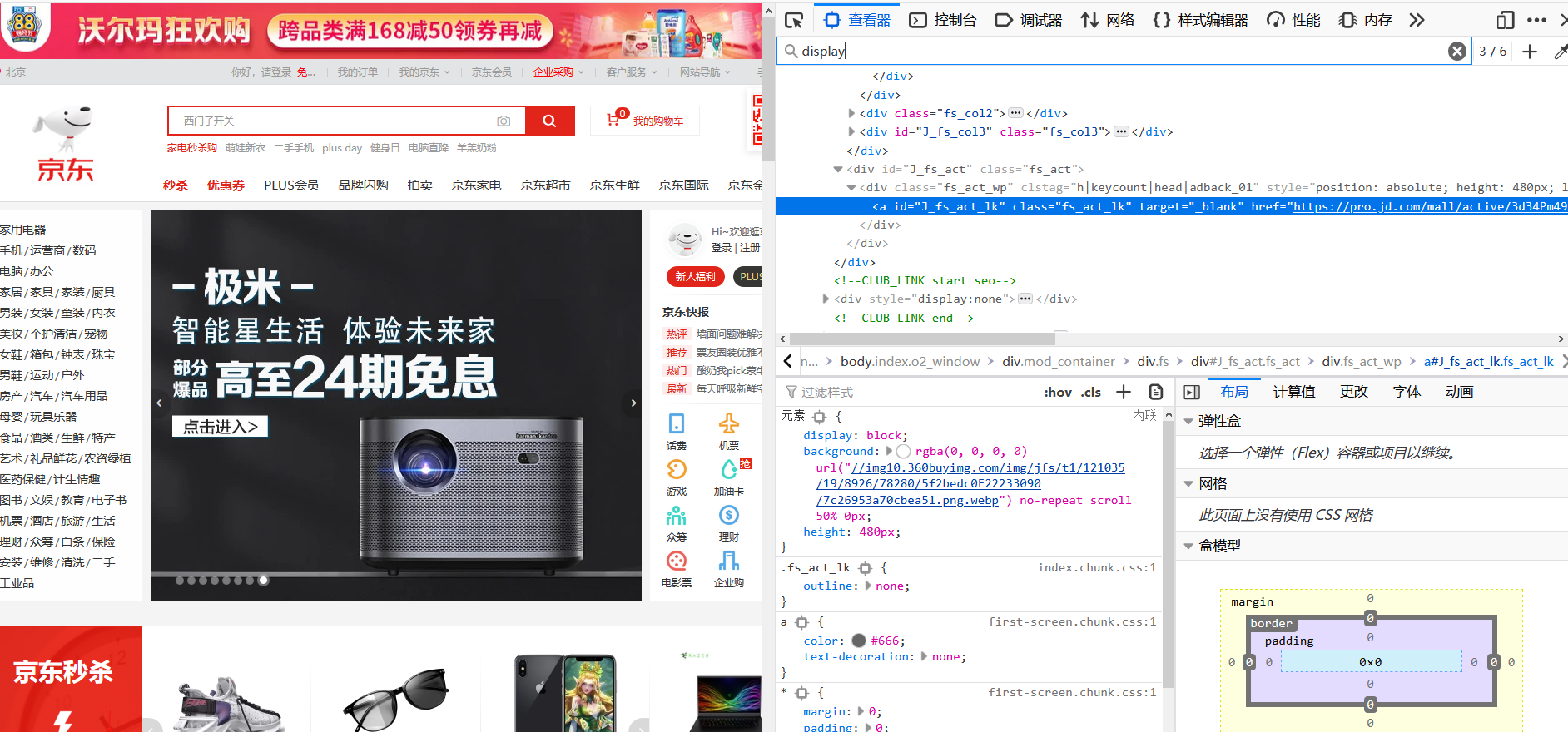The image size is (1568, 732).
Task: Highlight elements matching the element rule selector
Action: [819, 416]
